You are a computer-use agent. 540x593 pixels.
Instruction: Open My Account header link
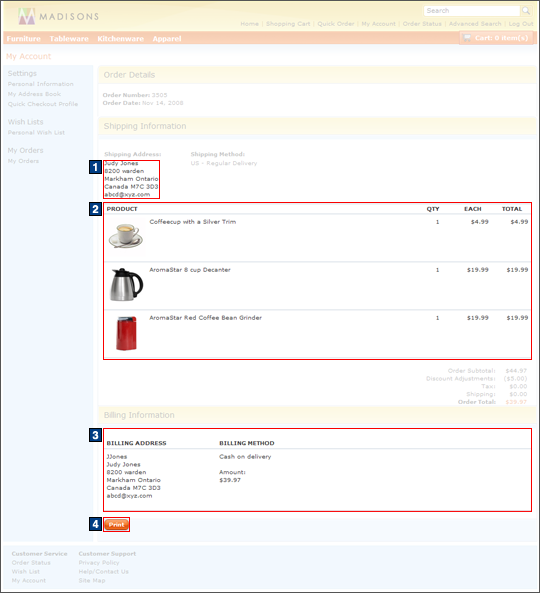coord(378,24)
